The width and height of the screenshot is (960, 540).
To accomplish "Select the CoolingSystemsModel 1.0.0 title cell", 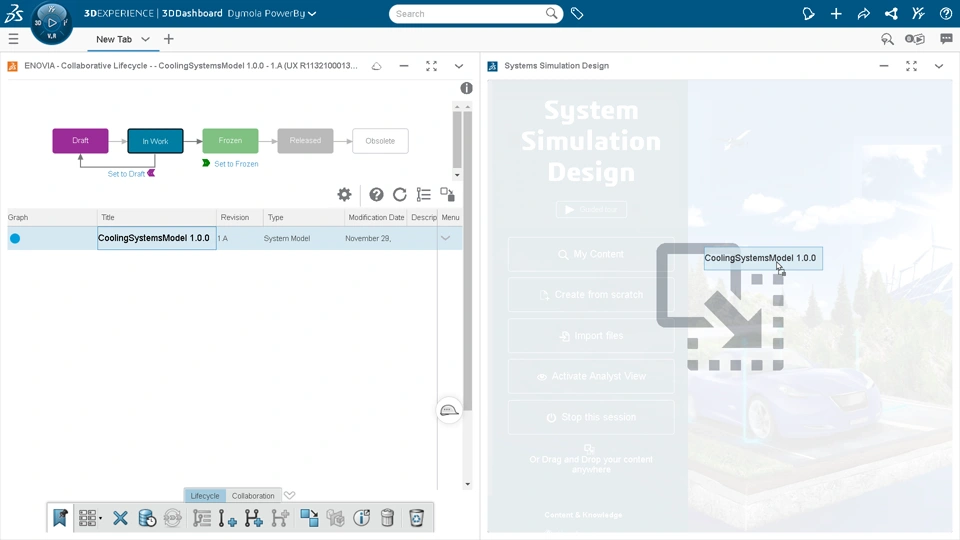I will tap(157, 238).
